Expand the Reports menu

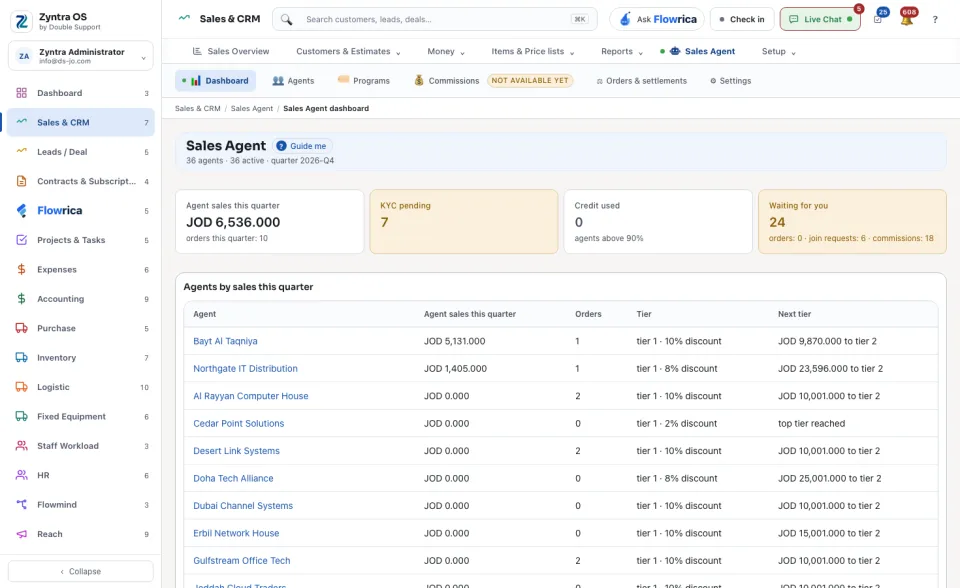[x=622, y=51]
